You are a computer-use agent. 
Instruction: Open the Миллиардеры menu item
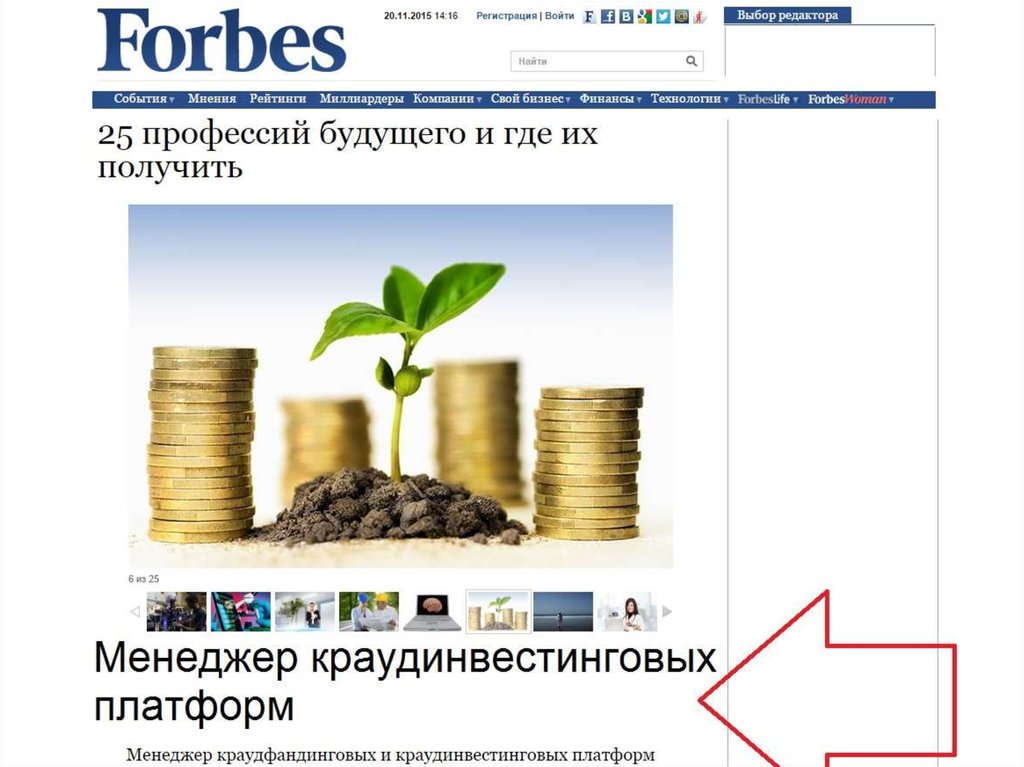[x=361, y=99]
